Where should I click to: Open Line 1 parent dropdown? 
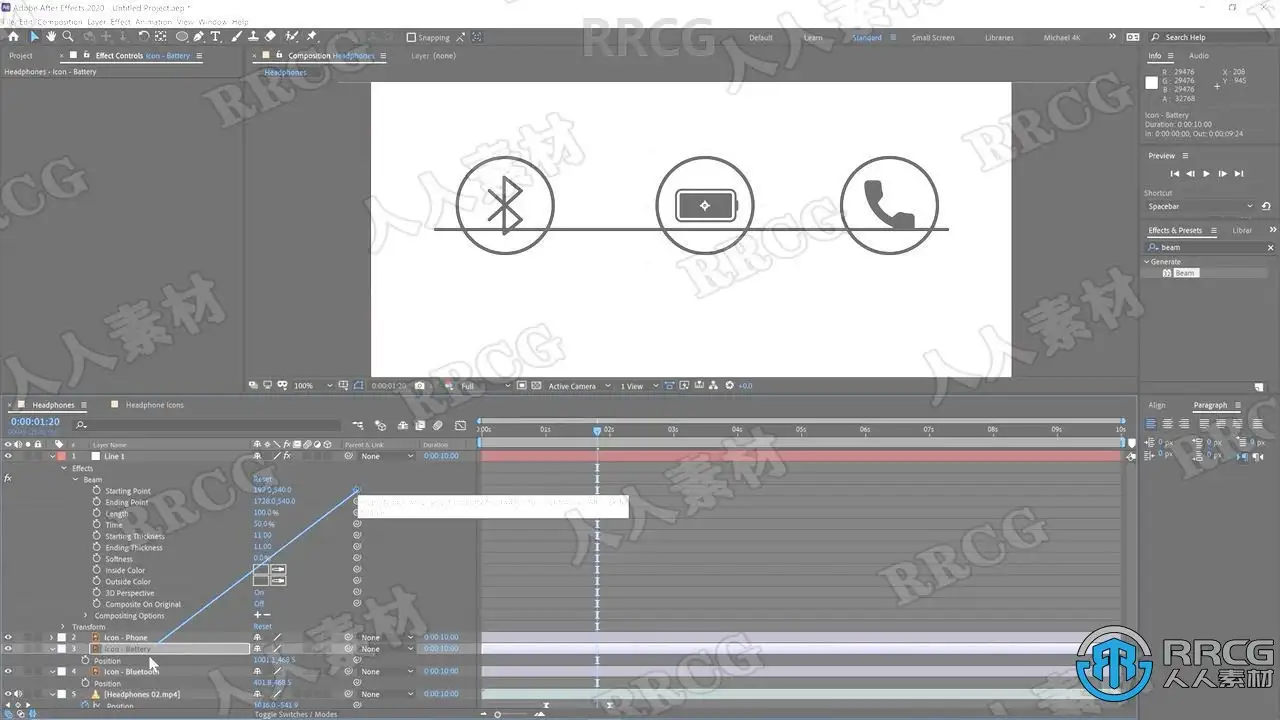[x=386, y=456]
